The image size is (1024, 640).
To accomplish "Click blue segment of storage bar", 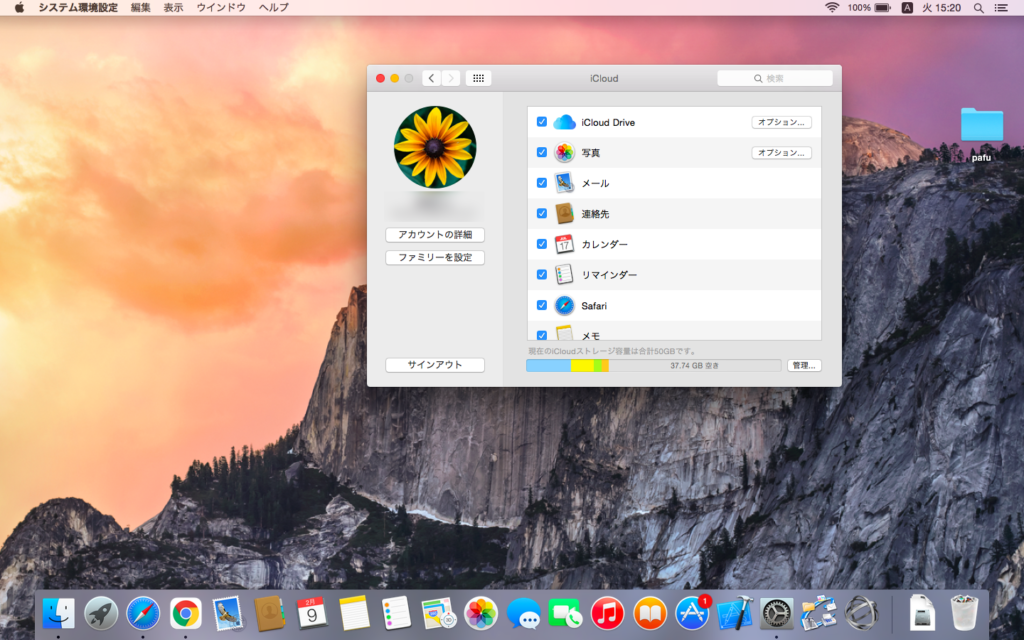I will point(549,366).
